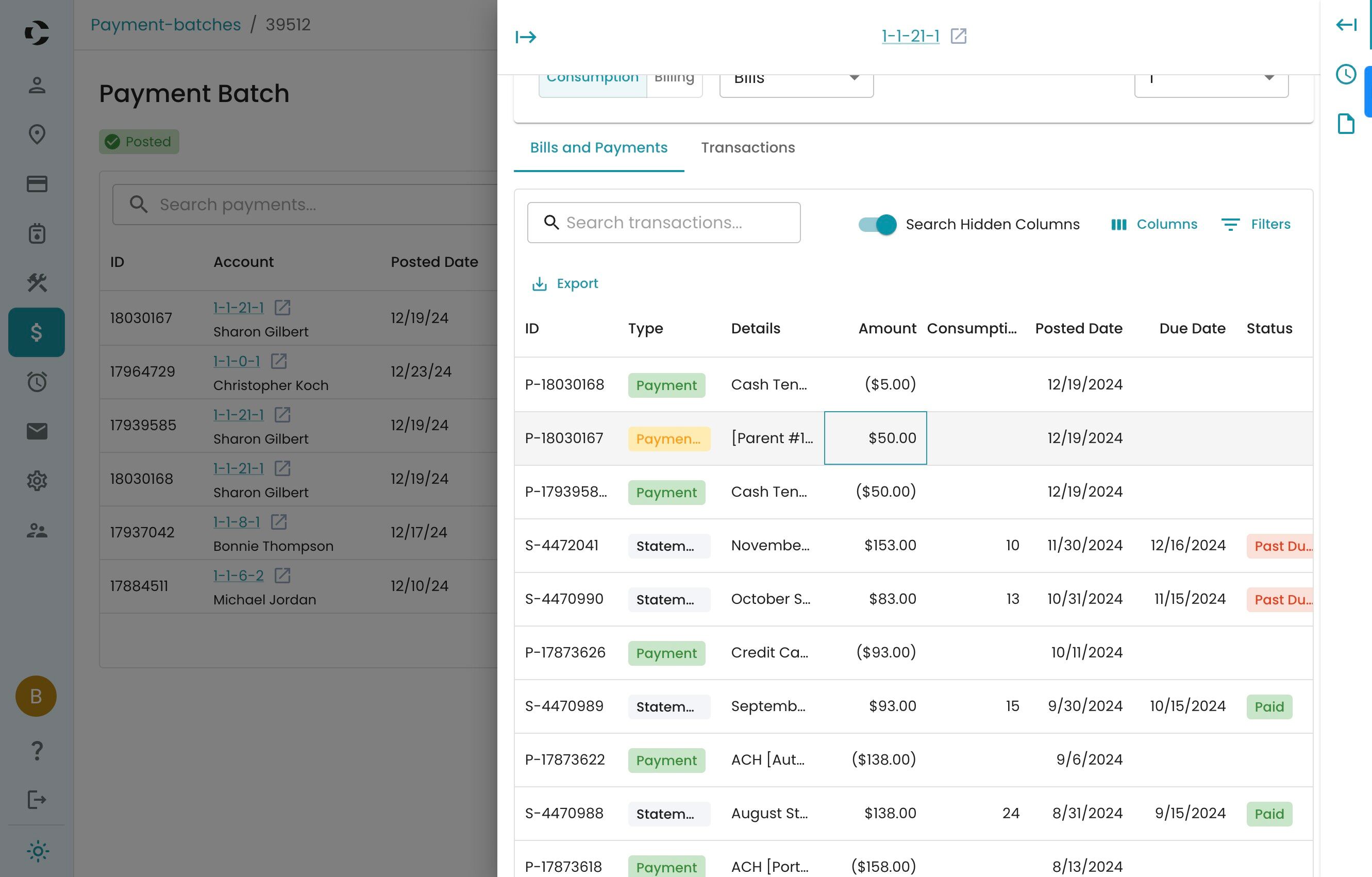Open the Columns chooser
The width and height of the screenshot is (1372, 877).
[x=1155, y=224]
